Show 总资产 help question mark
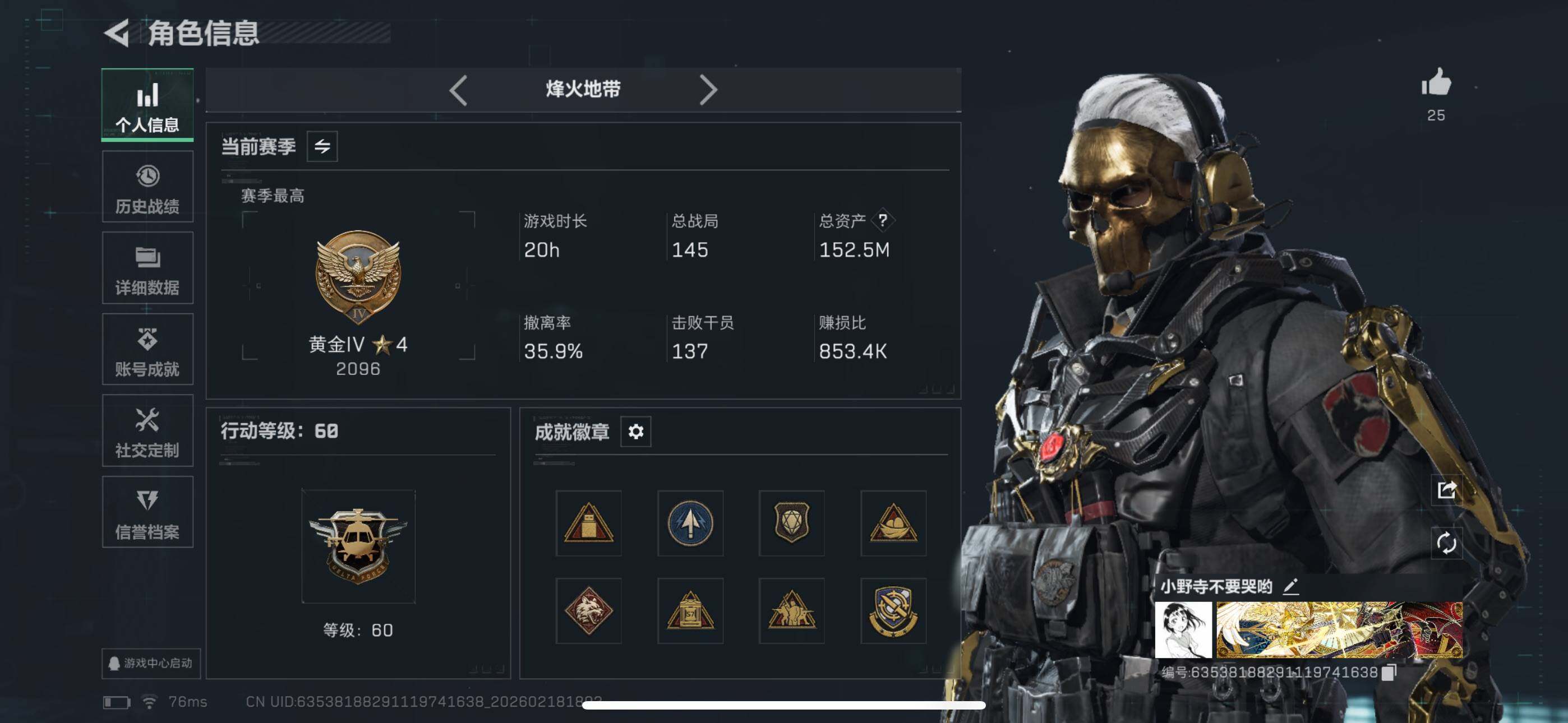 [x=882, y=220]
